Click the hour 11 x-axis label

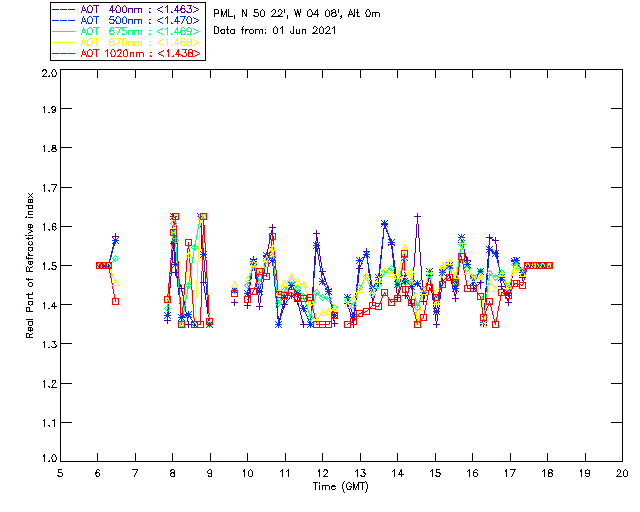(x=285, y=473)
